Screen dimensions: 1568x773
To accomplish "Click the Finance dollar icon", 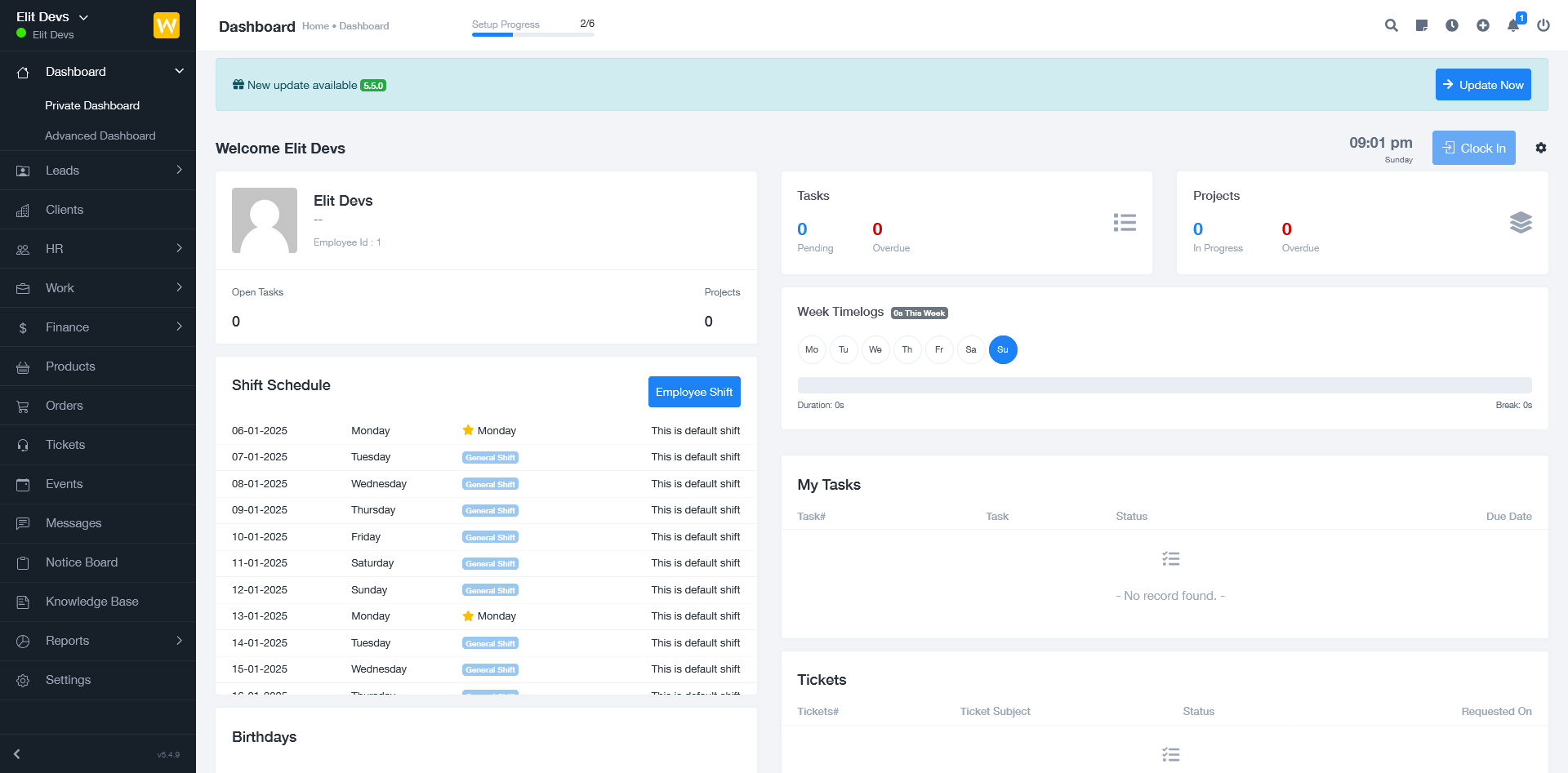I will tap(23, 327).
